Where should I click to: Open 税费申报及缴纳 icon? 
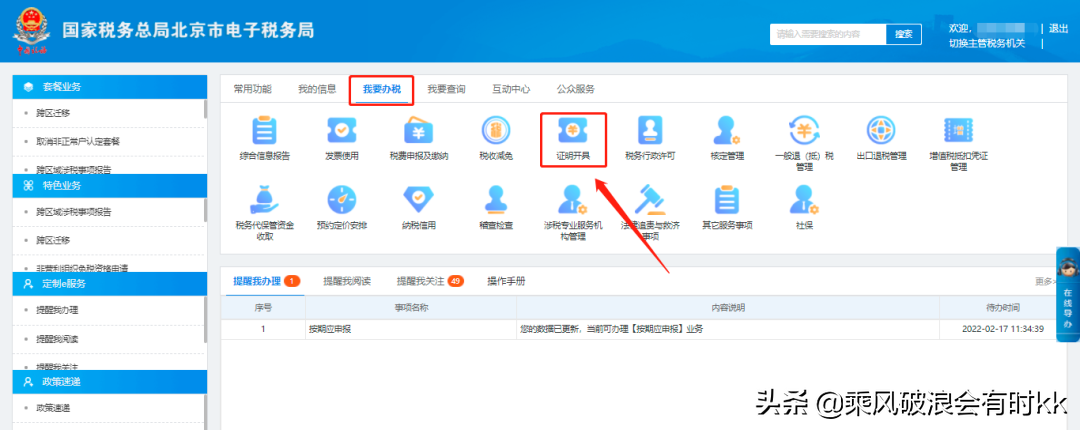tap(419, 130)
